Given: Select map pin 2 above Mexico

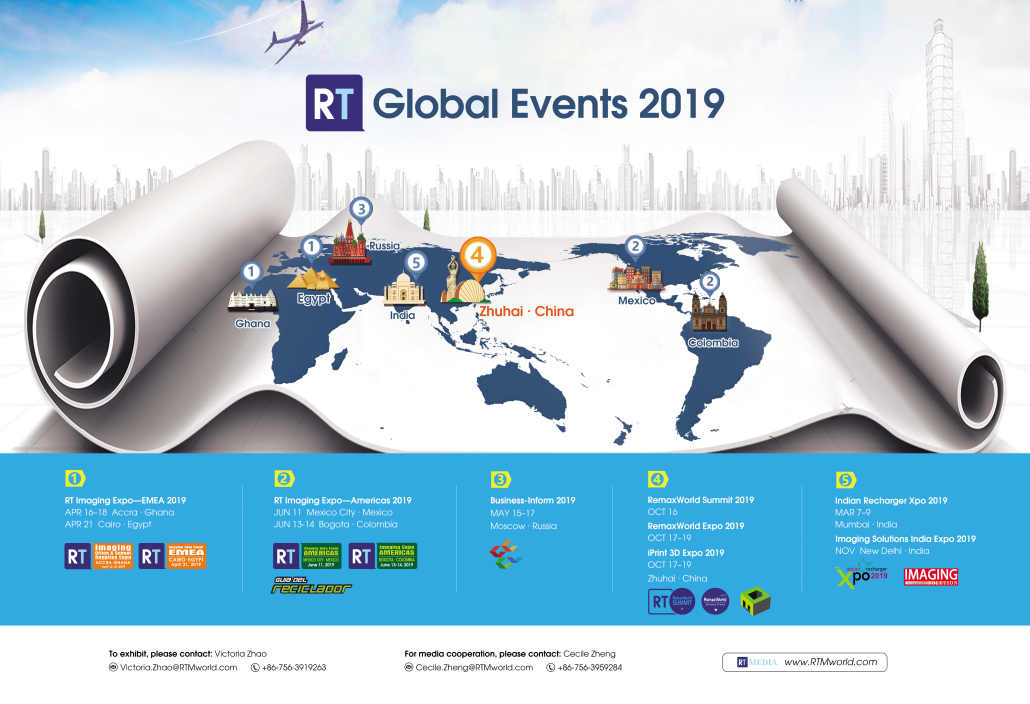Looking at the screenshot, I should coord(635,248).
